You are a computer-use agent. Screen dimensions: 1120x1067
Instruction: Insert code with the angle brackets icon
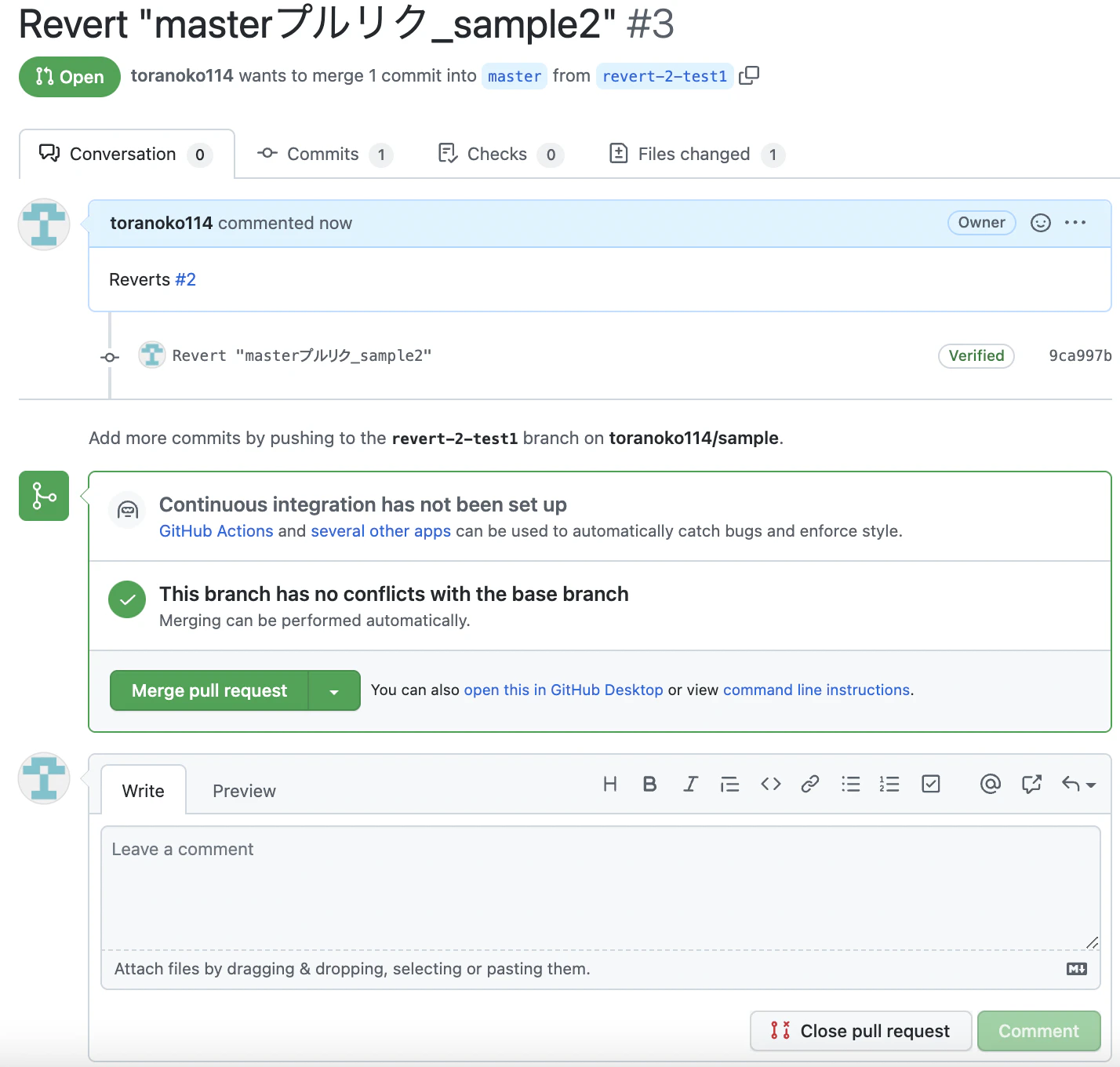(x=771, y=784)
